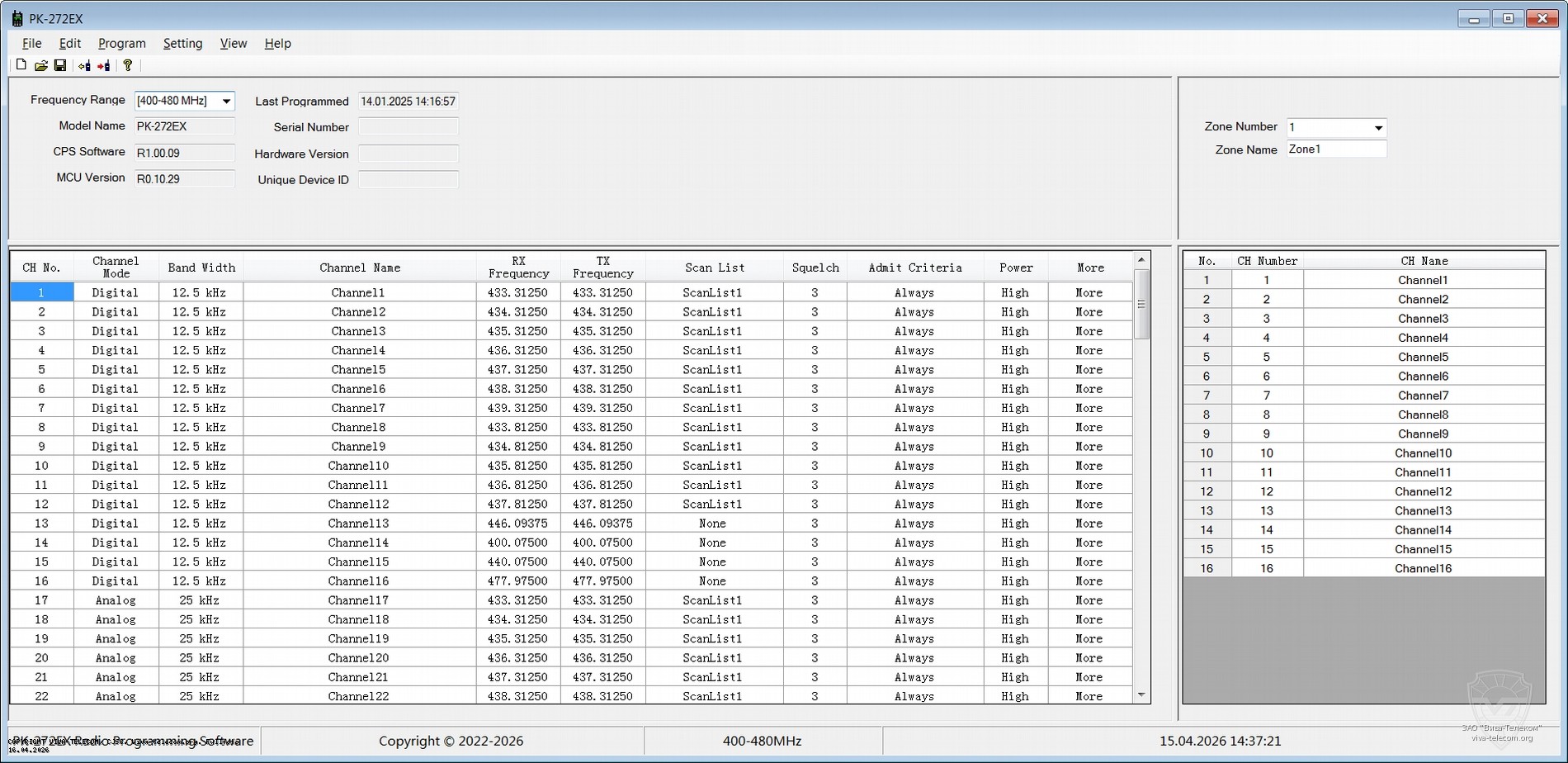Expand the Frequency Range dropdown
Viewport: 1568px width, 763px height.
pyautogui.click(x=225, y=101)
